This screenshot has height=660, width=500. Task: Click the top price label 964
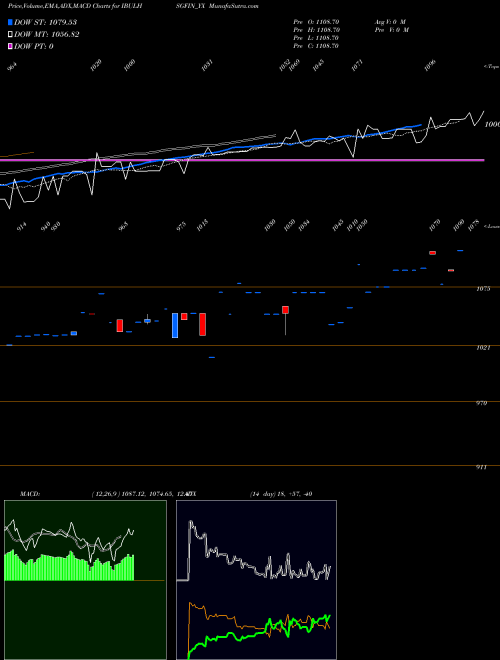(12, 67)
